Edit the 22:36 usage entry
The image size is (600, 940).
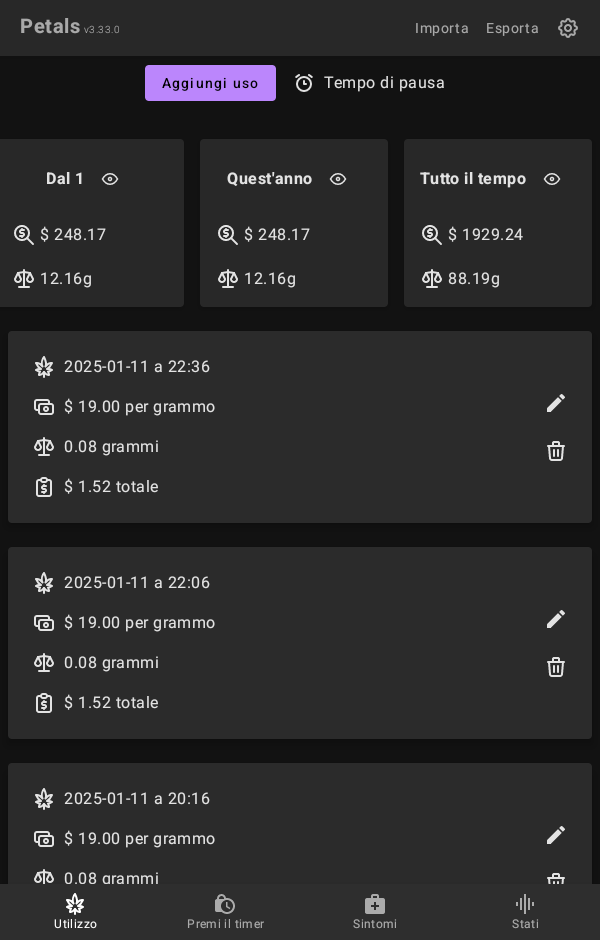coord(556,403)
